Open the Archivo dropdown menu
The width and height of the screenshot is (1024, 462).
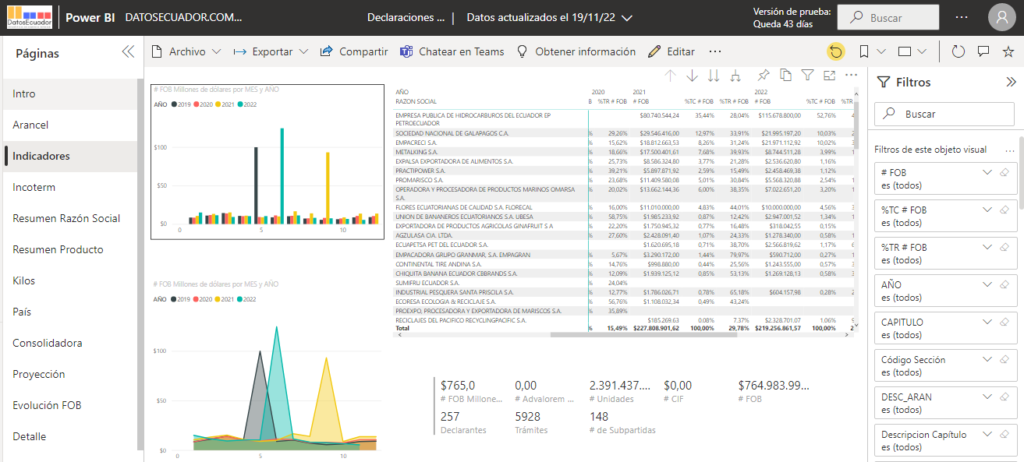(186, 52)
